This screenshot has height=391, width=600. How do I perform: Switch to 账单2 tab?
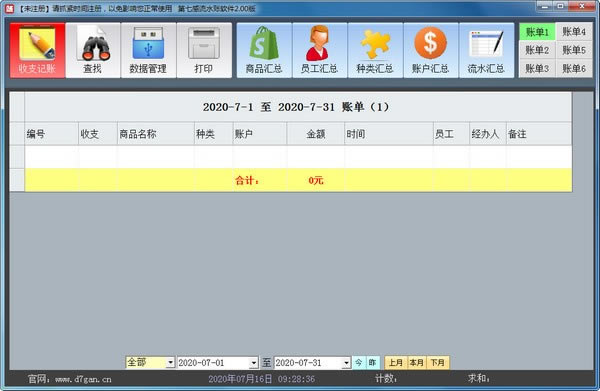coord(537,50)
